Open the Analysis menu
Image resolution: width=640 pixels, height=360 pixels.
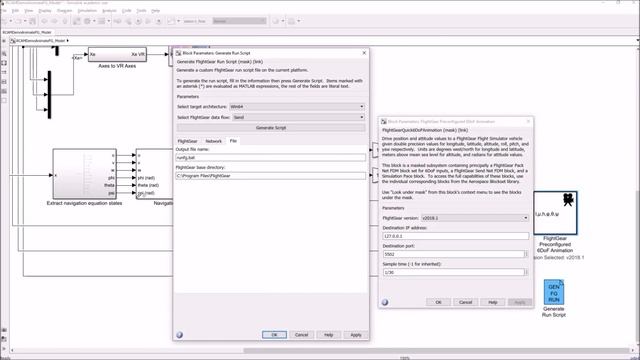(109, 11)
